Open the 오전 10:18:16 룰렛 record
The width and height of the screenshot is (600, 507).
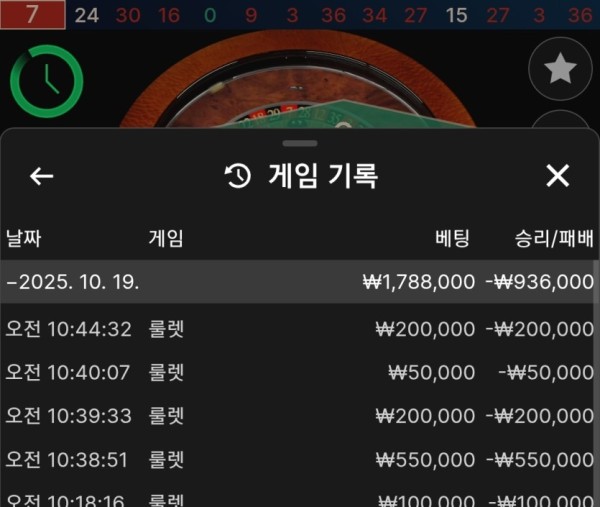(297, 497)
